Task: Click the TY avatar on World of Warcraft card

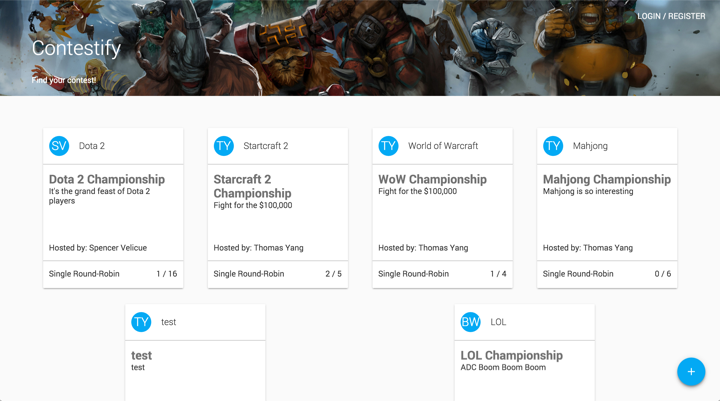Action: 388,146
